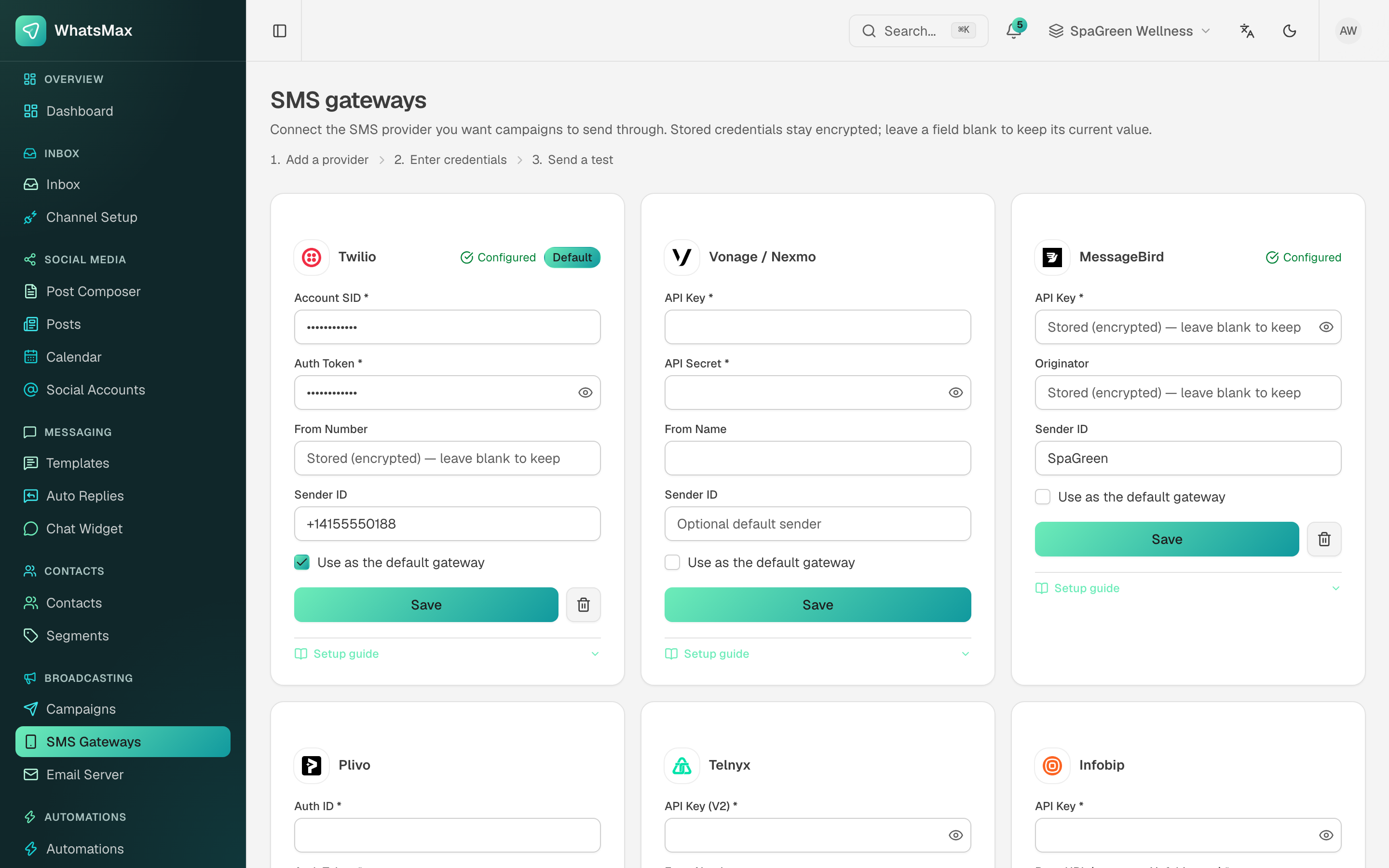The width and height of the screenshot is (1389, 868).
Task: Save the Vonage / Nexmo gateway
Action: tap(817, 605)
